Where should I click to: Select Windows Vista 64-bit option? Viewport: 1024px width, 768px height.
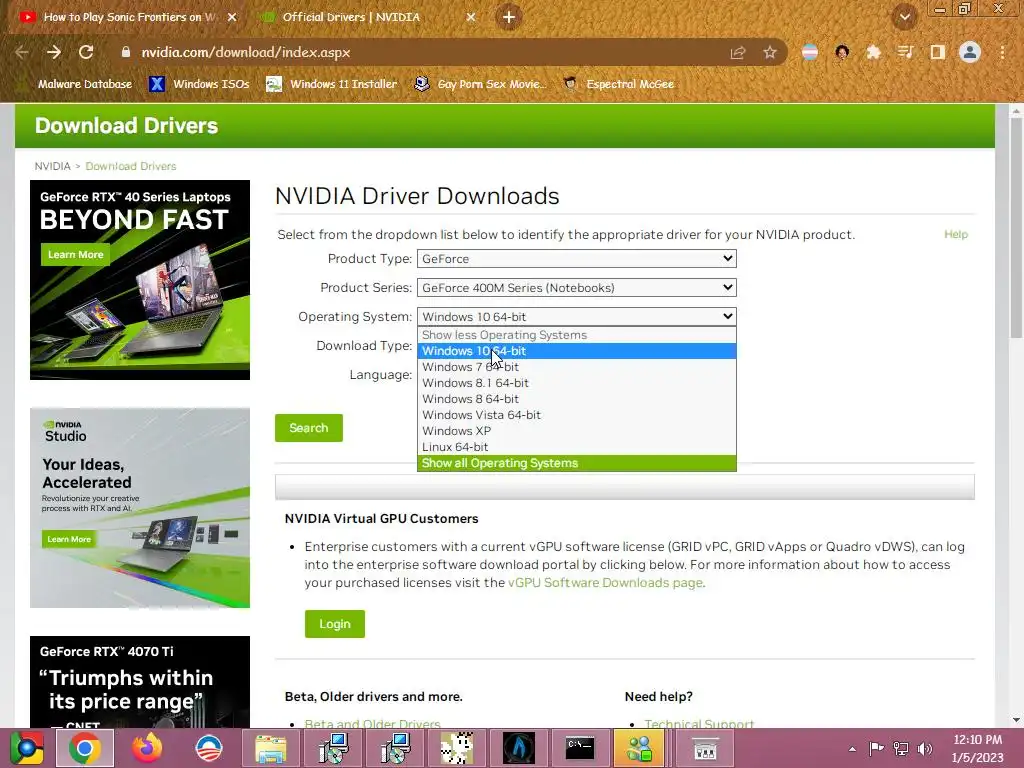pyautogui.click(x=577, y=415)
